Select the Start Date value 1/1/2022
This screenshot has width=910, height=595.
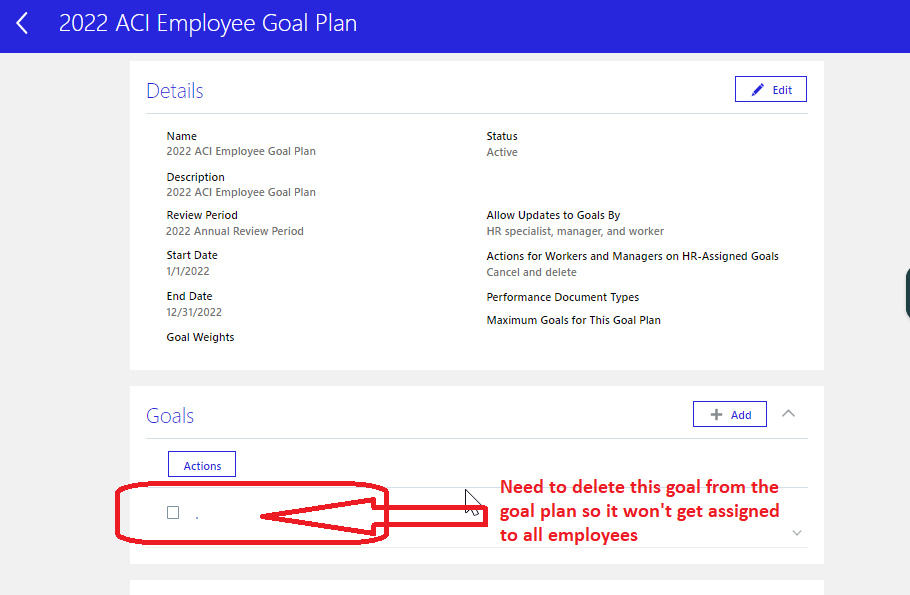(188, 271)
